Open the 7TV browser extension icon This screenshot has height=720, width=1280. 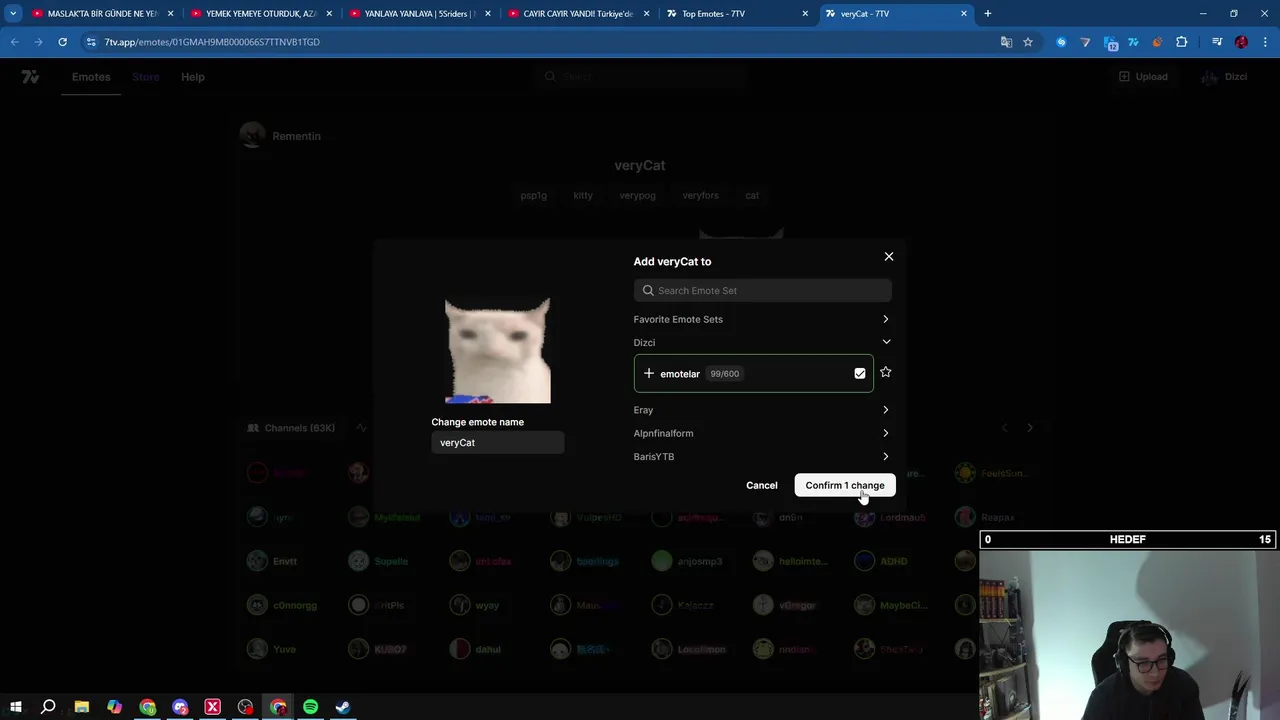click(1133, 42)
